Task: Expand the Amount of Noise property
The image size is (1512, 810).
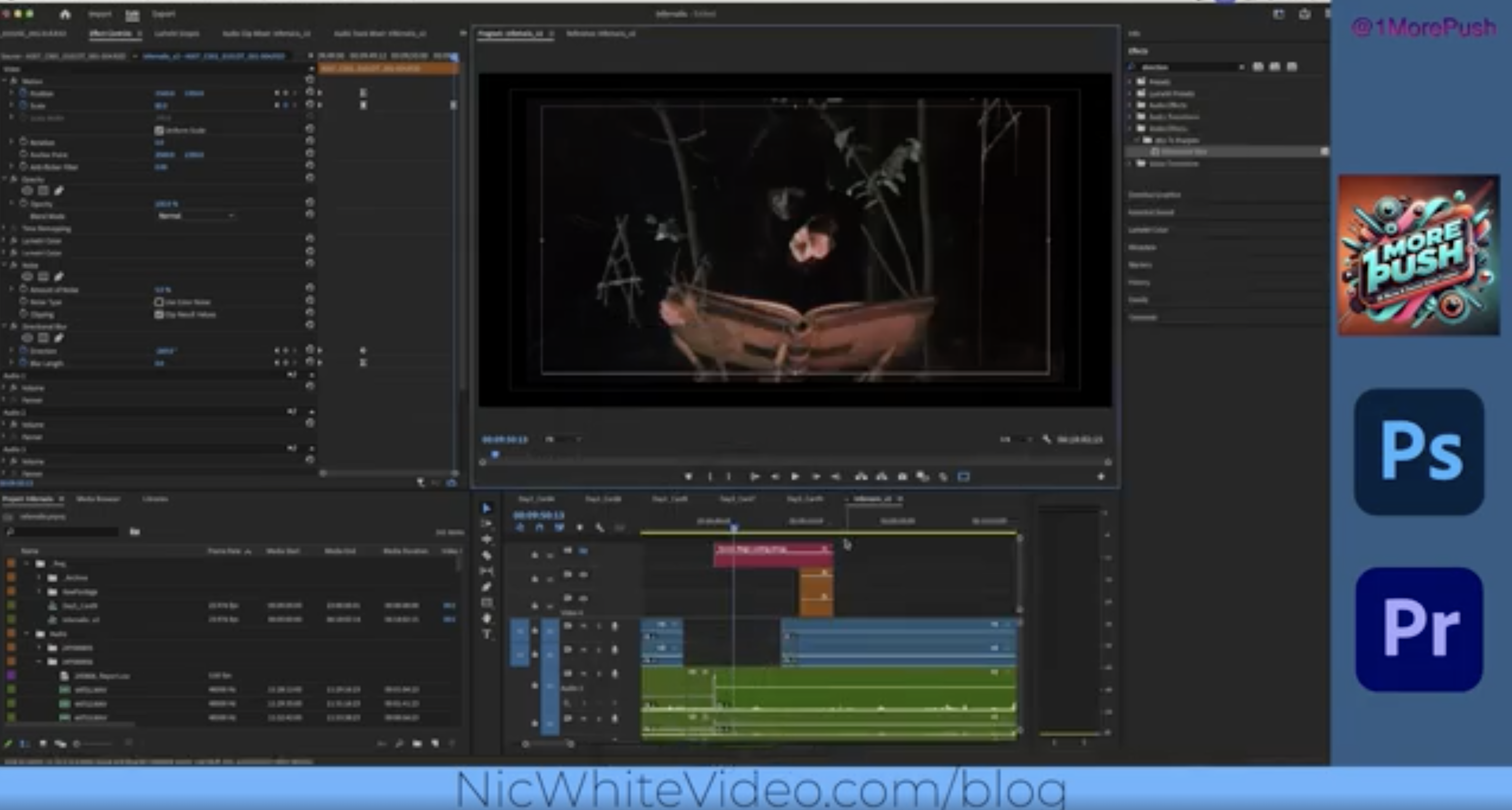Action: click(x=11, y=289)
